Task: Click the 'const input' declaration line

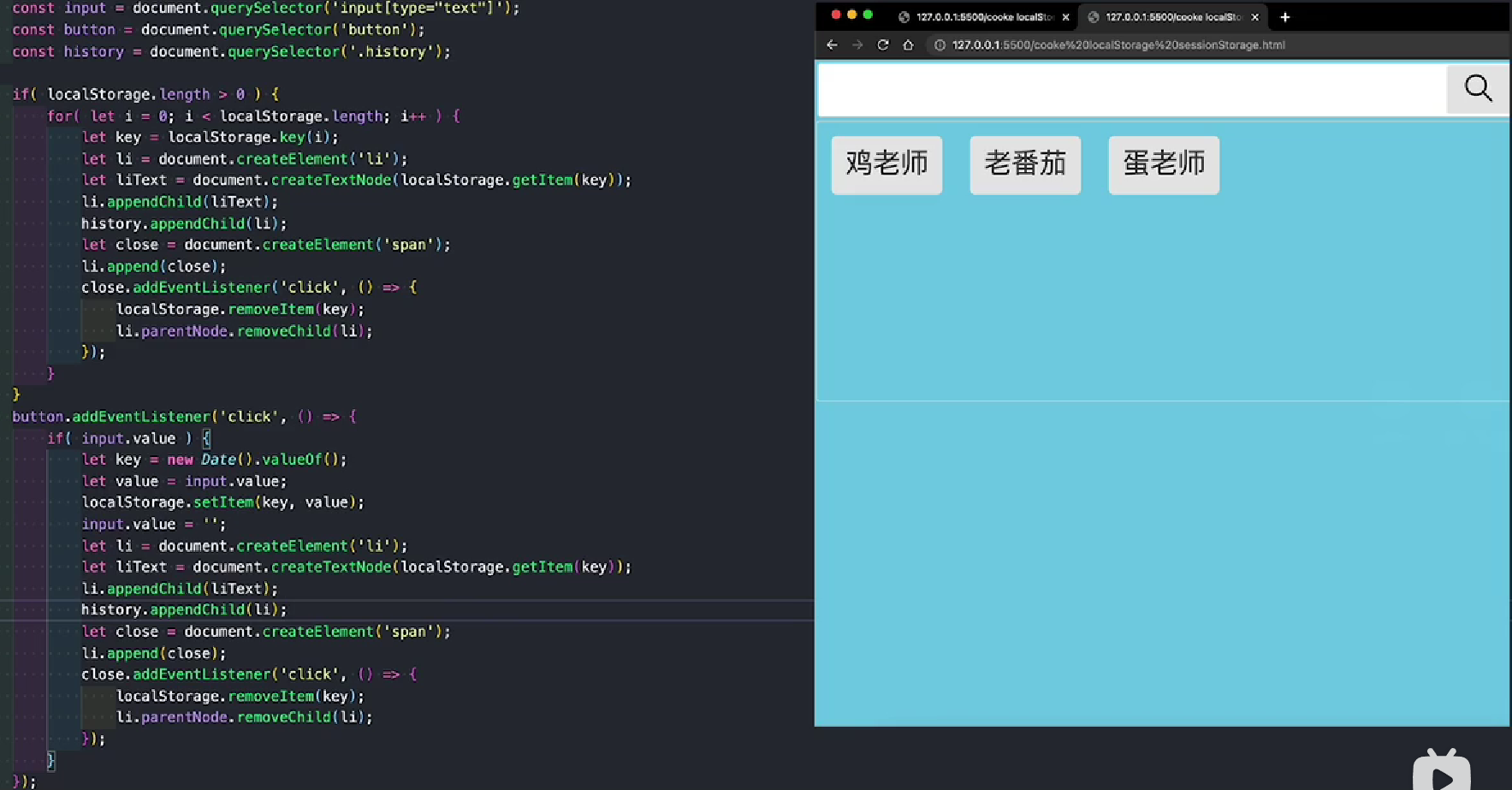Action: [x=265, y=8]
